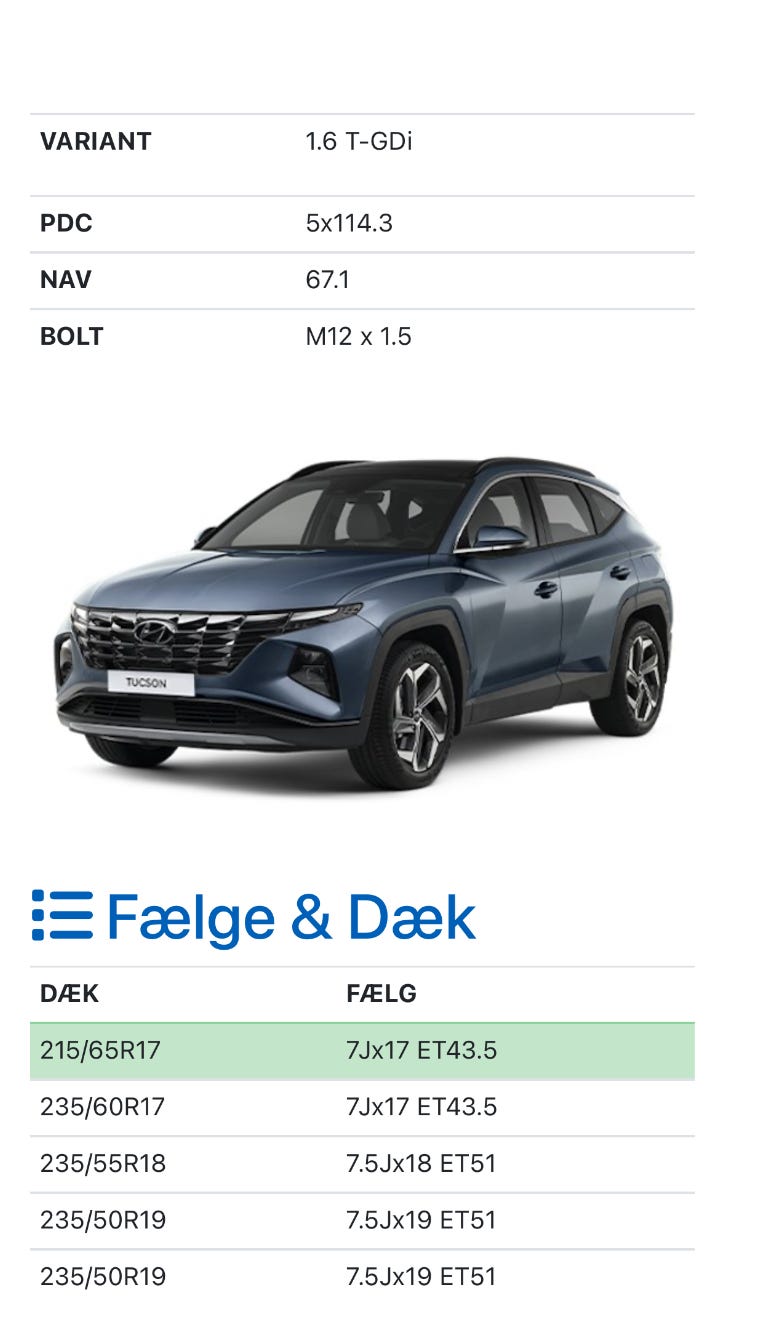This screenshot has width=766, height=1335.
Task: Click the TUCSON license plate in image
Action: pos(151,683)
